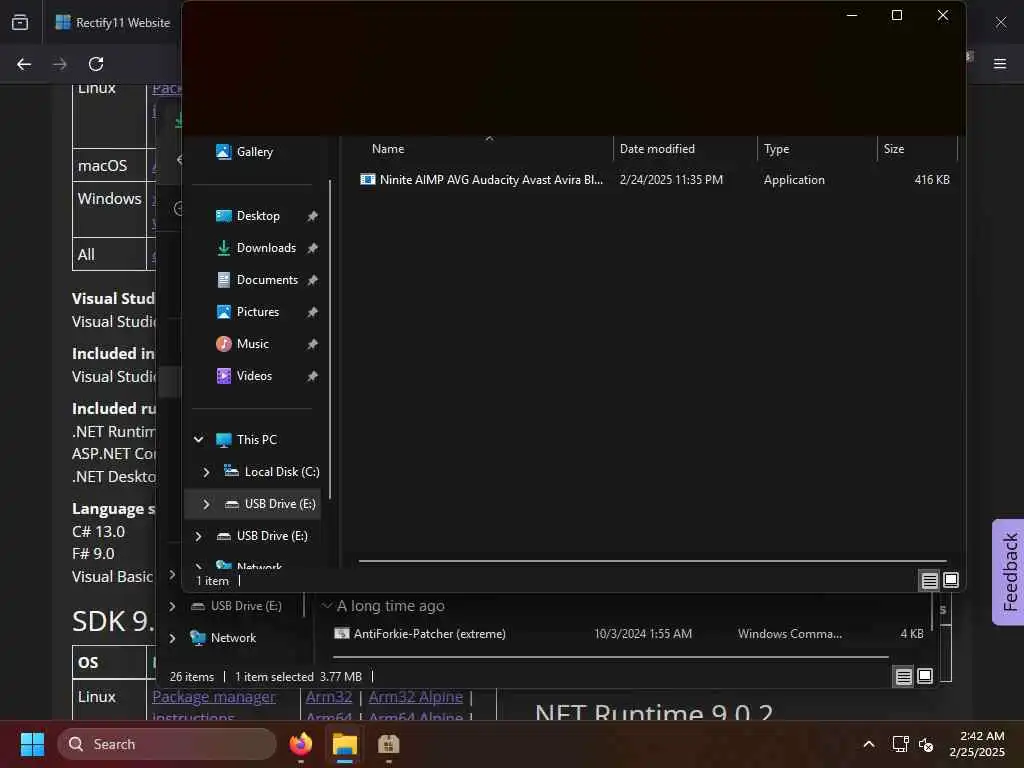Screen dimensions: 1024x768
Task: Click the taskbar Search box
Action: click(x=167, y=744)
